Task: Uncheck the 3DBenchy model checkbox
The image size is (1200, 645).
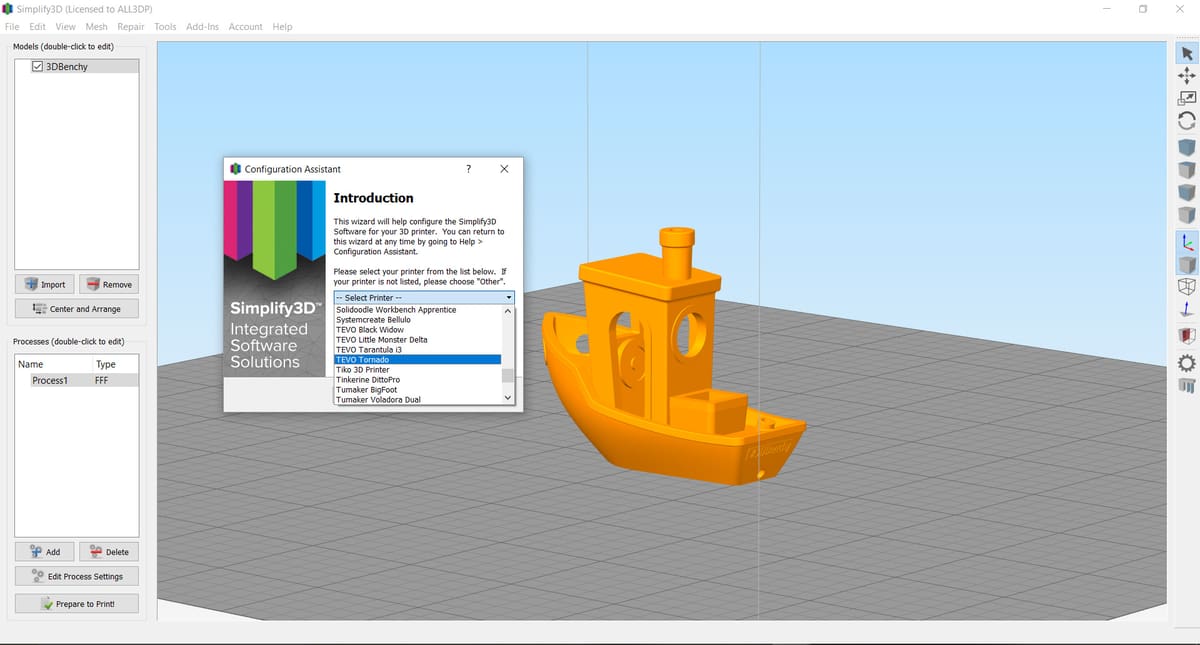Action: [38, 67]
